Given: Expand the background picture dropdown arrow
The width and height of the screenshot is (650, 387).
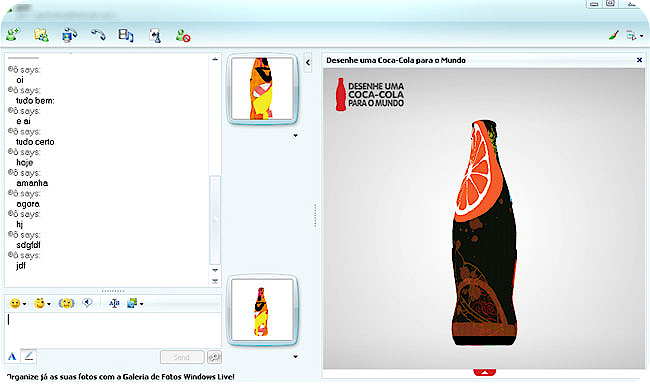Looking at the screenshot, I should point(141,304).
